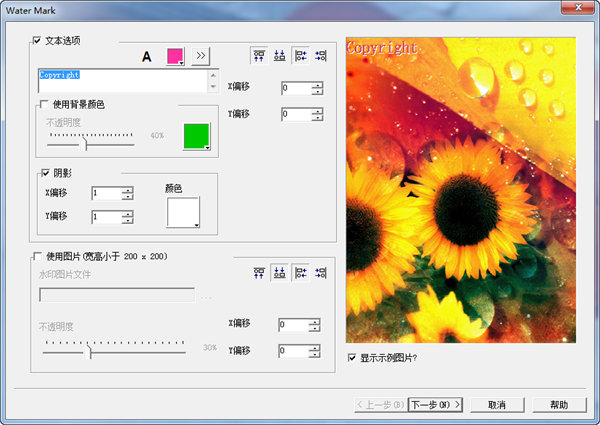Image resolution: width=600 pixels, height=425 pixels.
Task: Increase text X偏移 spinner value
Action: point(317,85)
